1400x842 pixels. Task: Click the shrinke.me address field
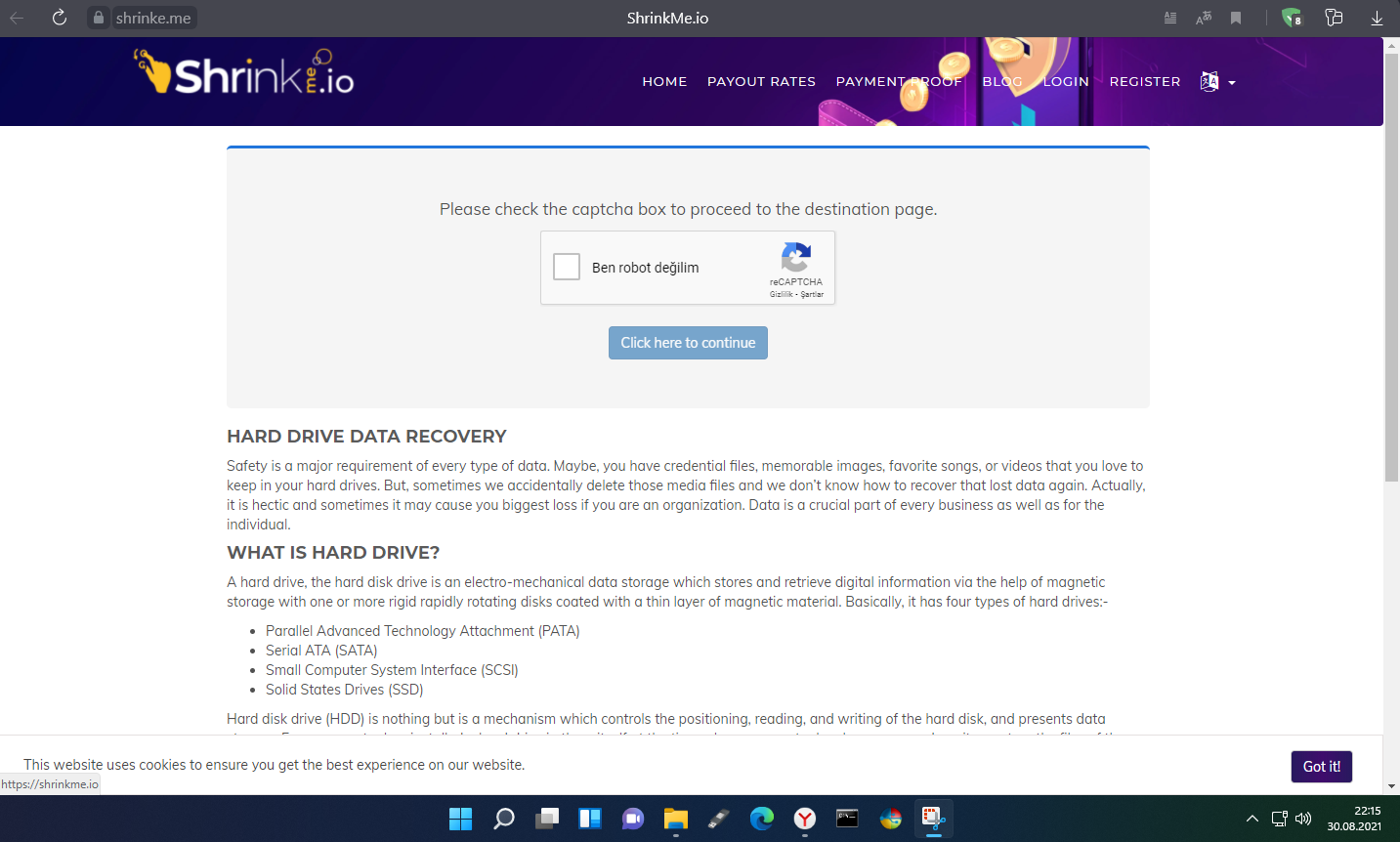point(153,18)
